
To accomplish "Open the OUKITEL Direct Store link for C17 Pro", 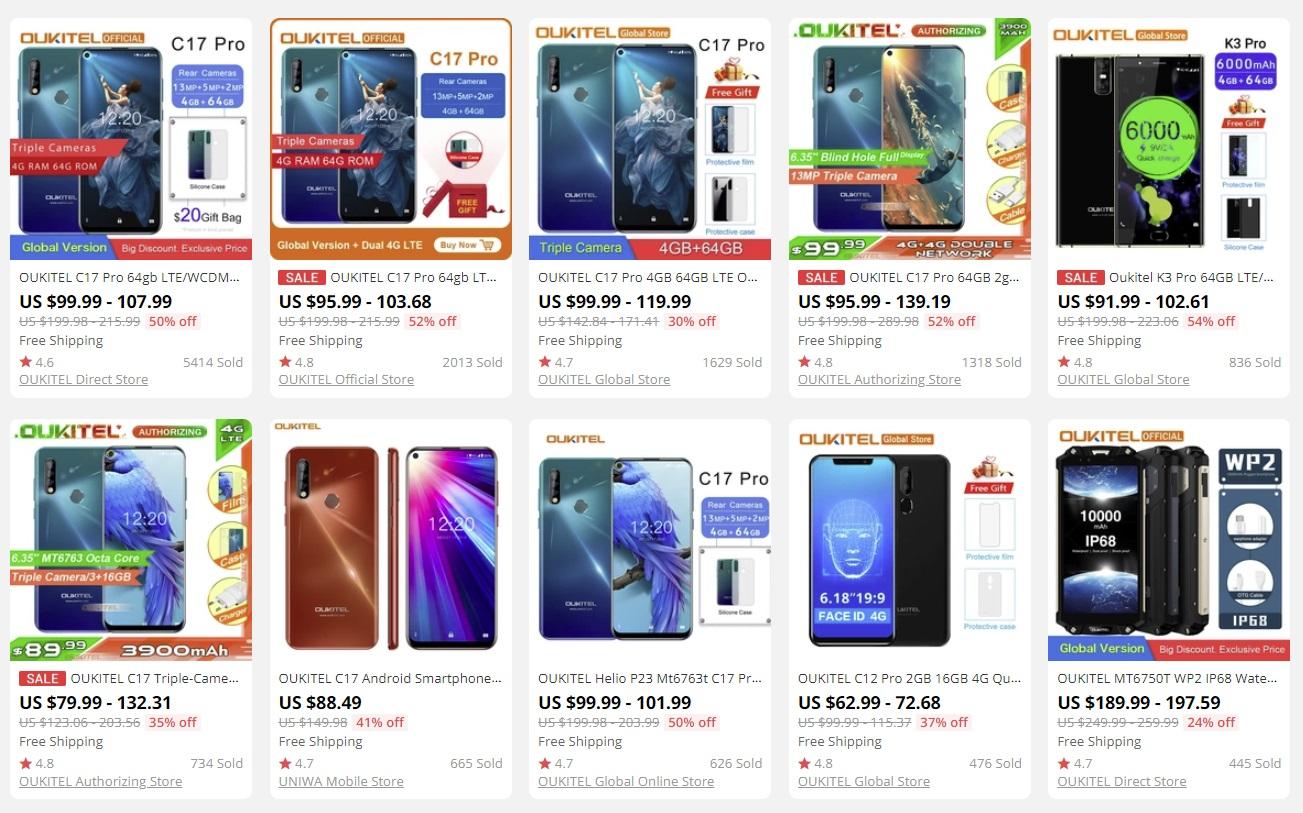I will [x=84, y=380].
